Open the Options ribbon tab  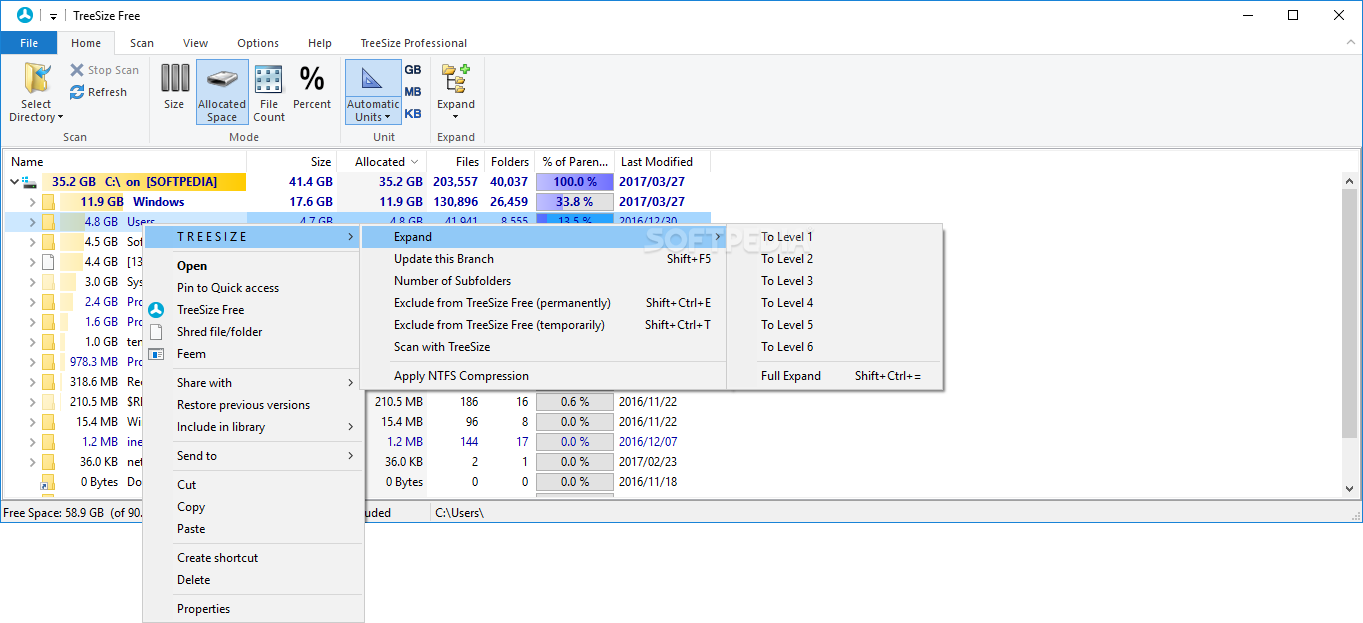coord(258,43)
